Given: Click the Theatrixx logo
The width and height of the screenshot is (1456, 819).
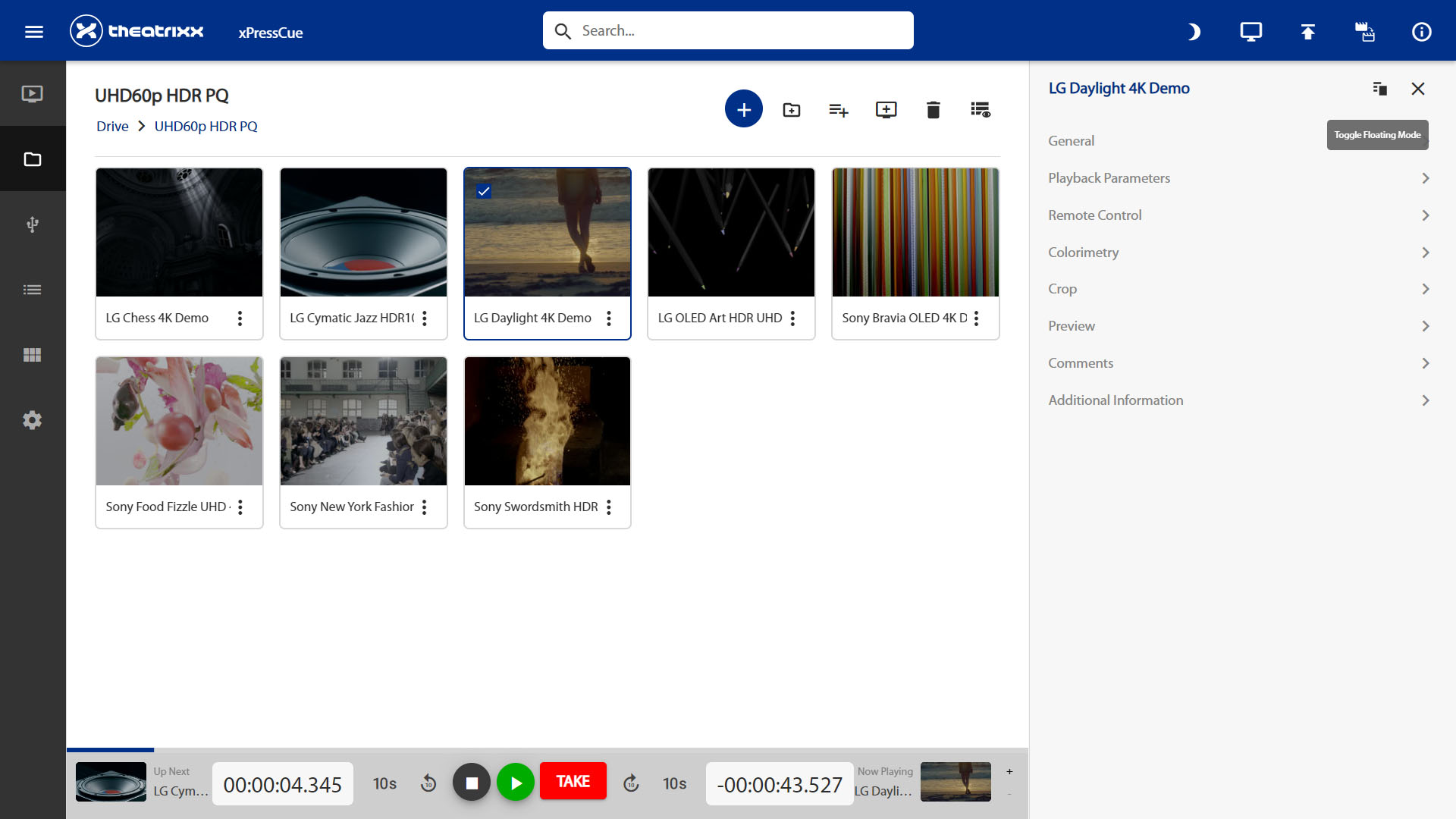Looking at the screenshot, I should (x=136, y=31).
